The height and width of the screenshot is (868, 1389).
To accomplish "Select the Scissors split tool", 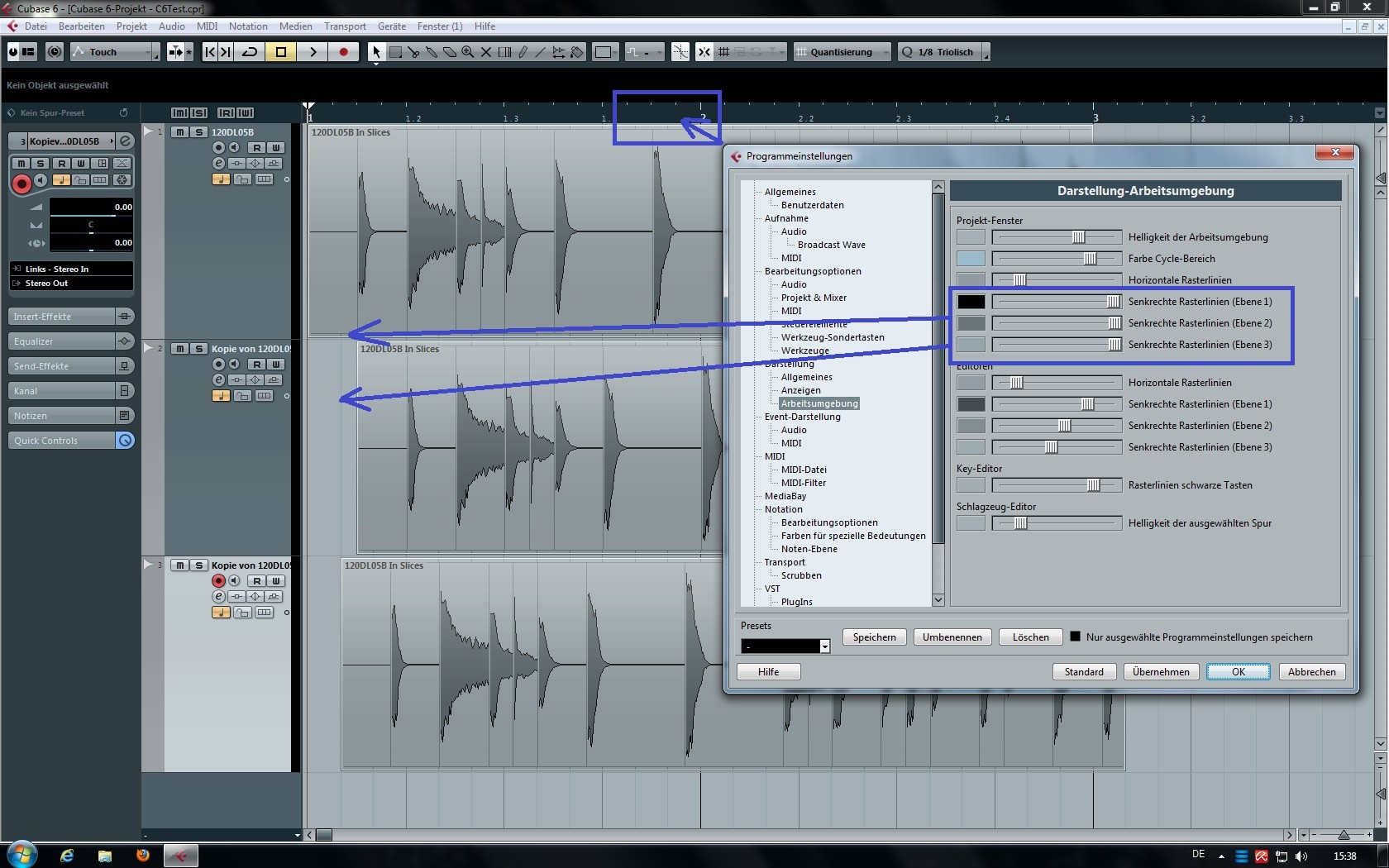I will point(413,52).
